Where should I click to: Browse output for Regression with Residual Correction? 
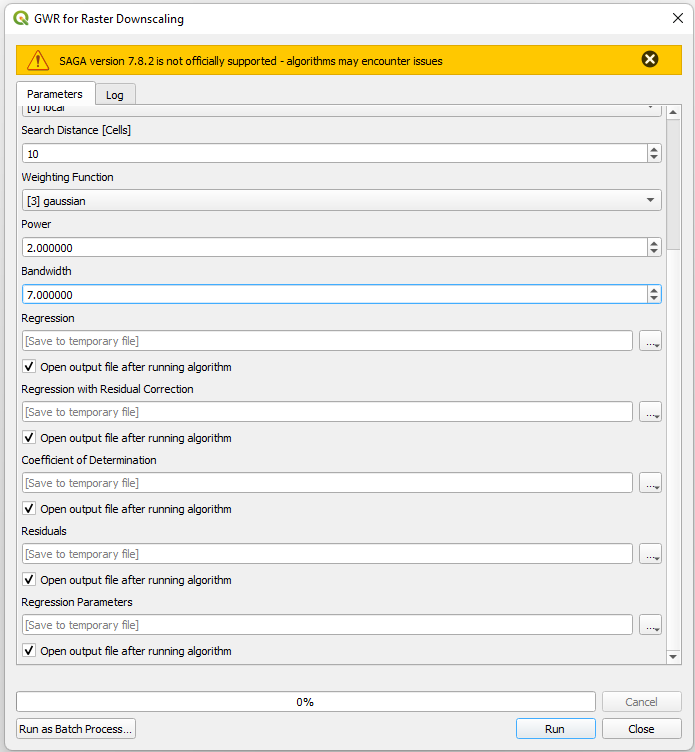click(x=650, y=412)
